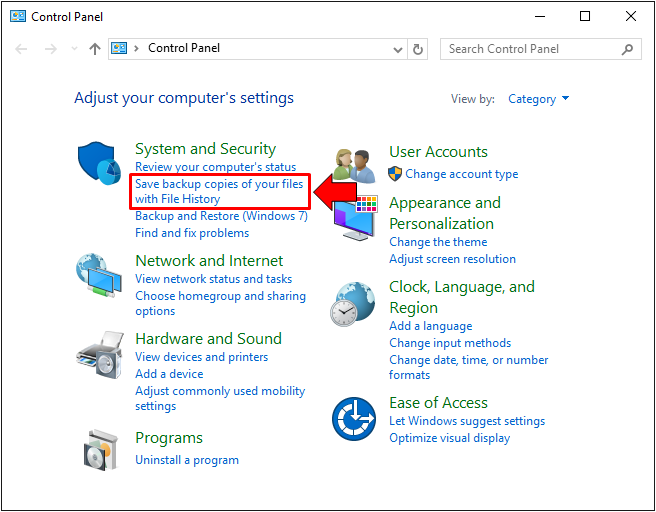This screenshot has width=656, height=512.
Task: Open the User Accounts people icon
Action: click(354, 166)
